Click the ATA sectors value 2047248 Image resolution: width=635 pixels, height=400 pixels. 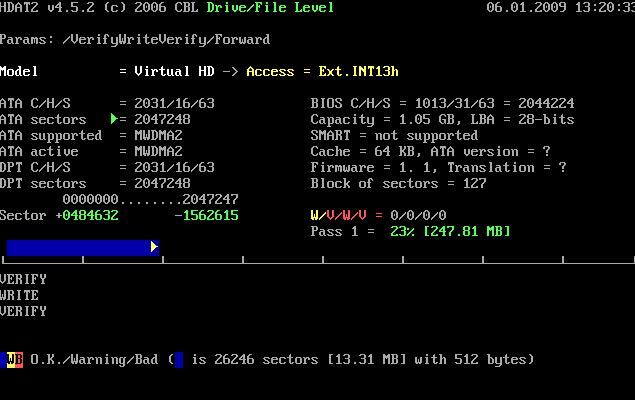click(162, 119)
